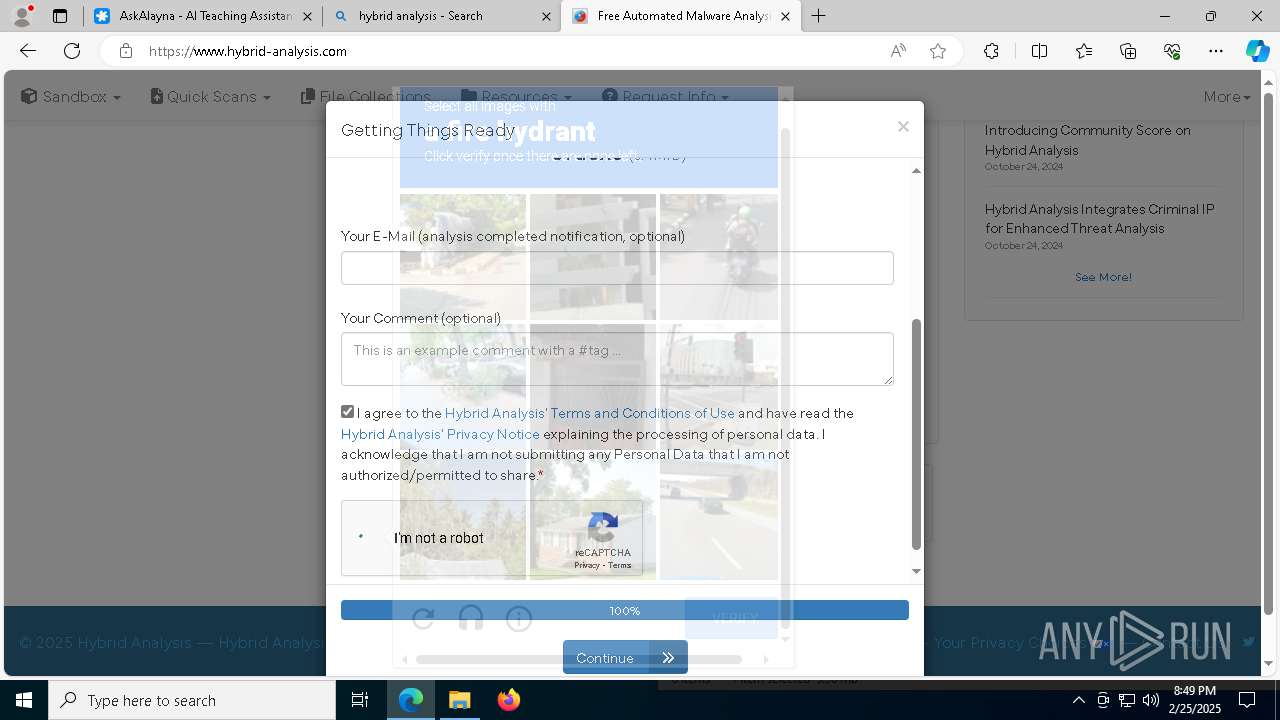1280x720 pixels.
Task: Close the hybrid analysis Search tab
Action: point(546,16)
